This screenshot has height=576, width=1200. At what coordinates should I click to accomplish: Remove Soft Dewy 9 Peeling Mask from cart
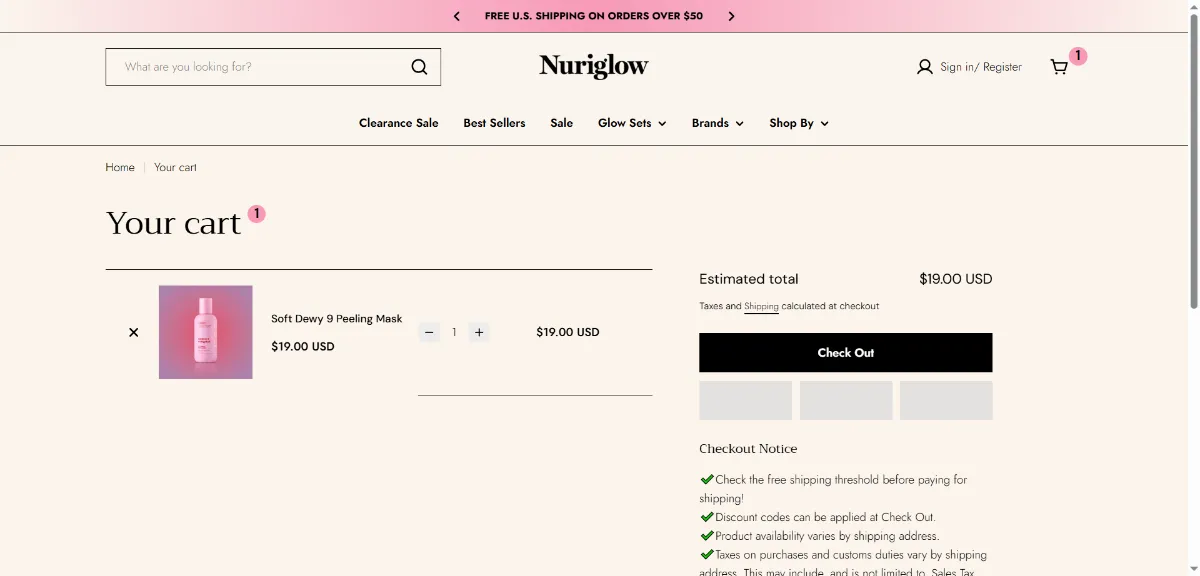pyautogui.click(x=134, y=332)
